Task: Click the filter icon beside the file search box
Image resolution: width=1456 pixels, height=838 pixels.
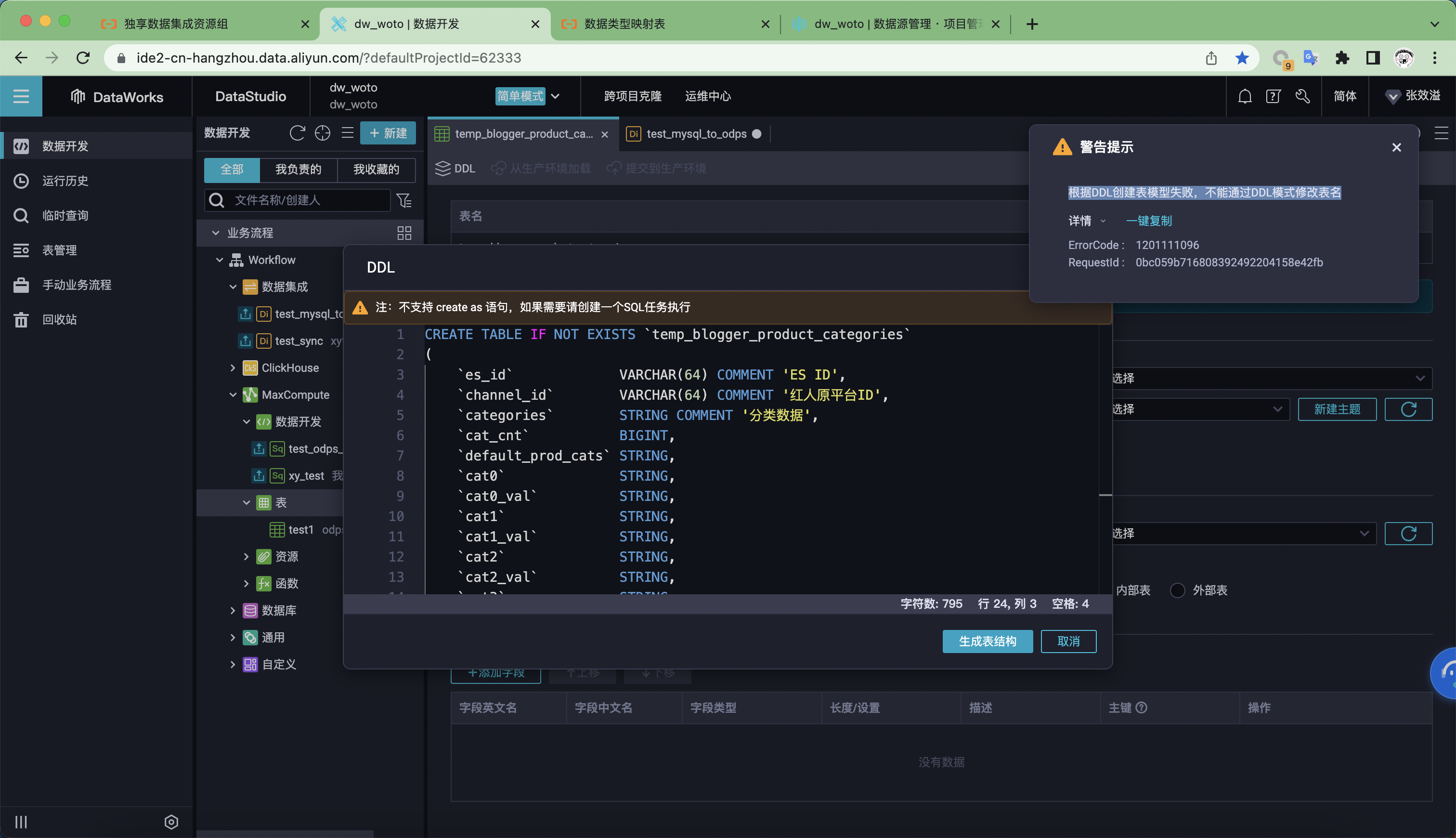Action: pos(404,200)
